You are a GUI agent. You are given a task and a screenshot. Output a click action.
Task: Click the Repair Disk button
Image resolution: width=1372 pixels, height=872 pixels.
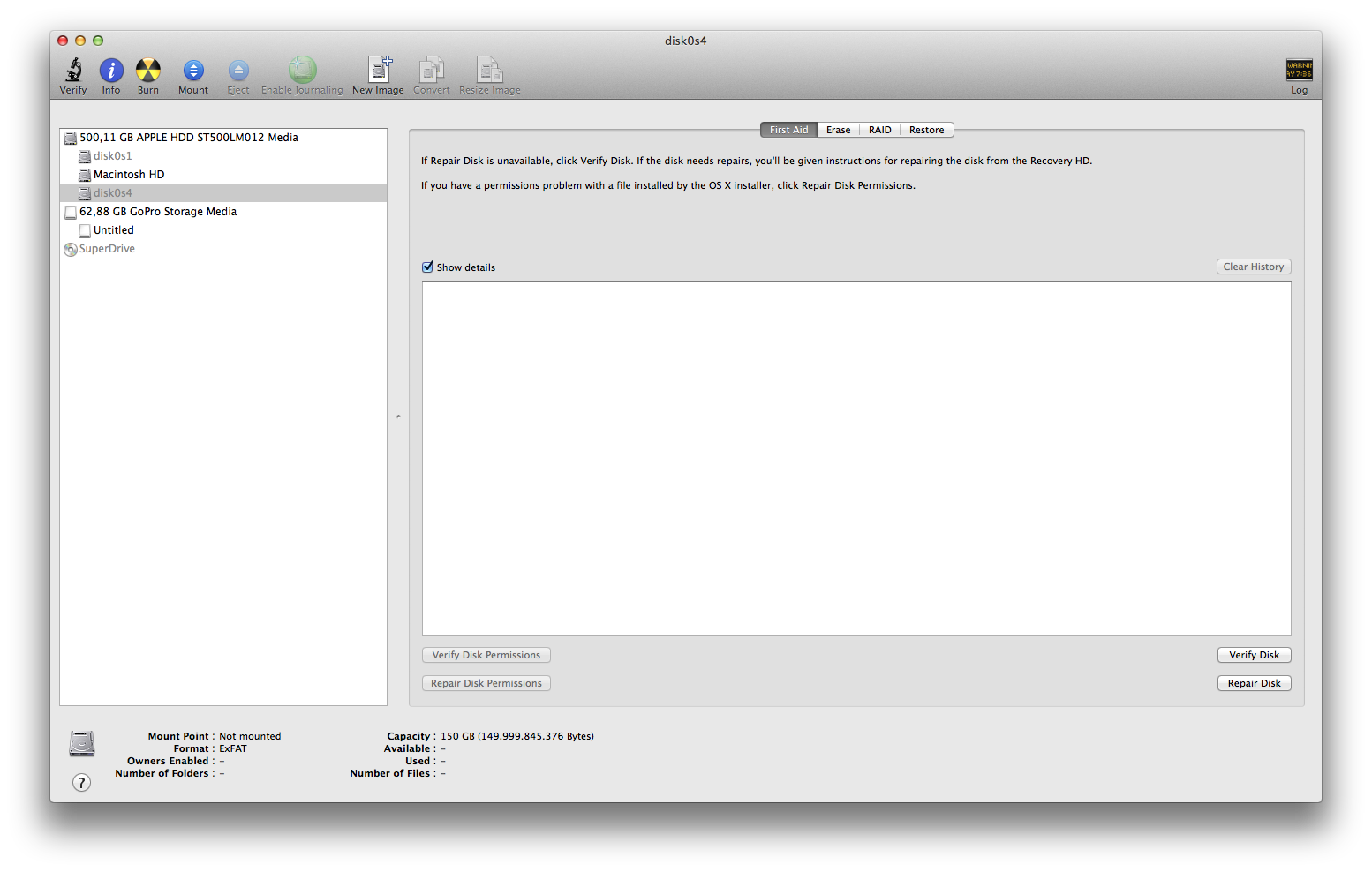[1255, 683]
